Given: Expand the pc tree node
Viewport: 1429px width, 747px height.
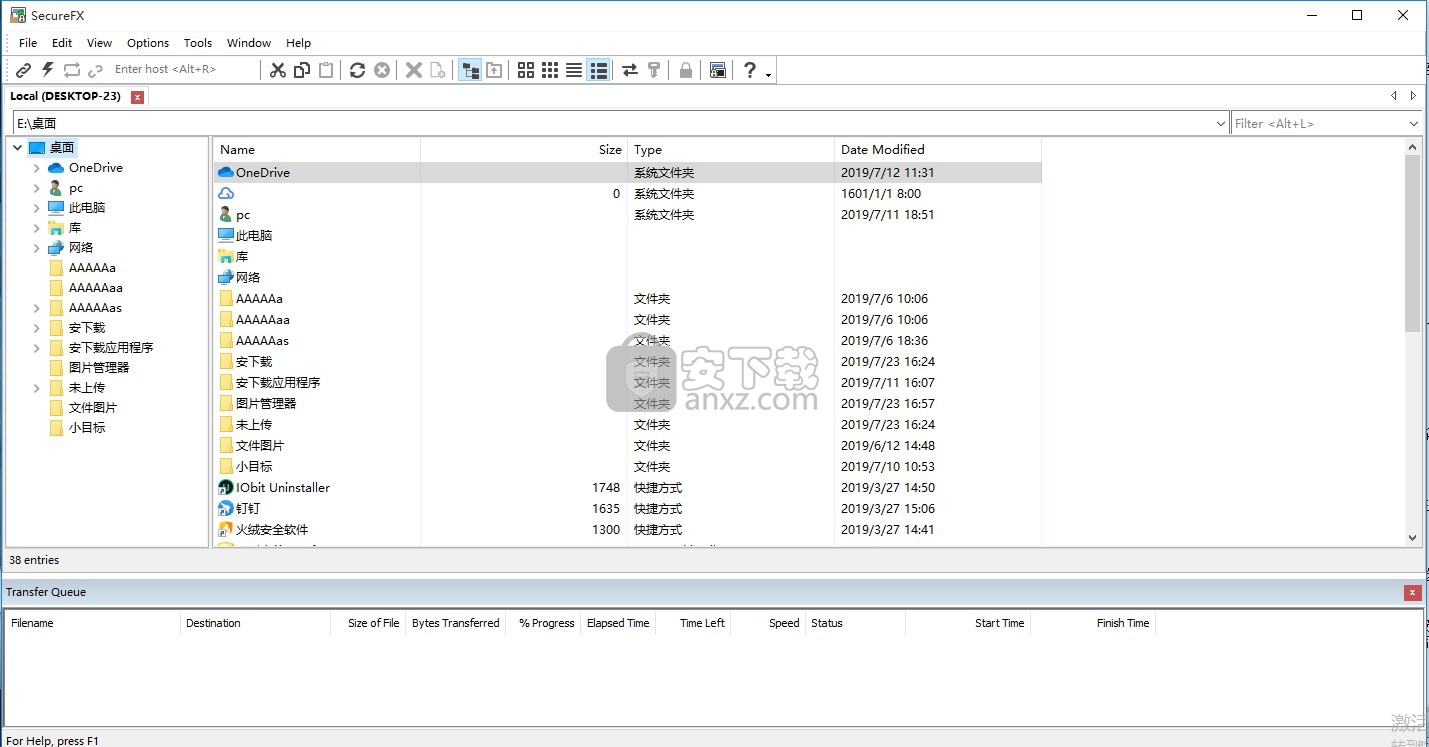Looking at the screenshot, I should pos(37,187).
